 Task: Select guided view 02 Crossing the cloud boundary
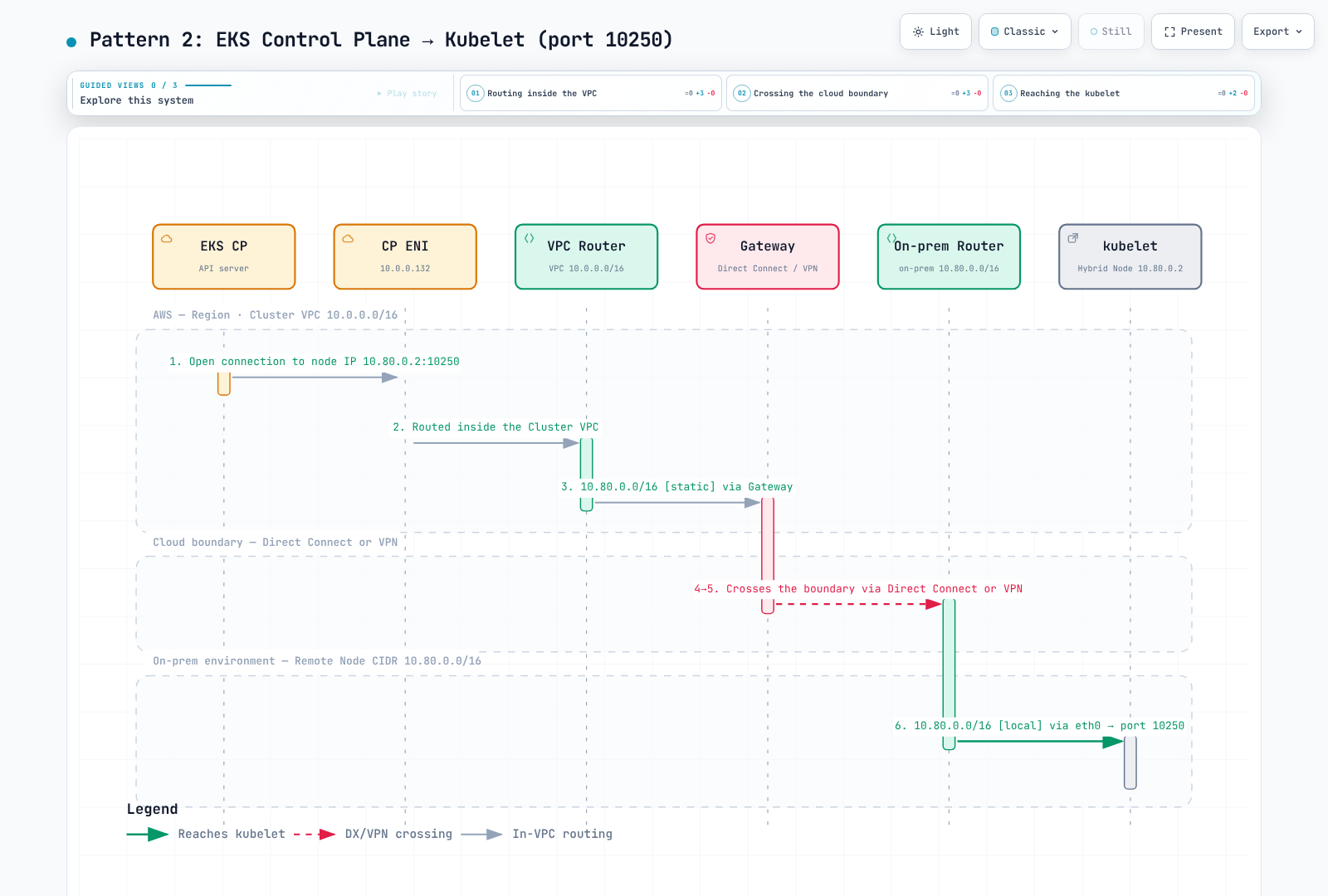click(x=857, y=93)
